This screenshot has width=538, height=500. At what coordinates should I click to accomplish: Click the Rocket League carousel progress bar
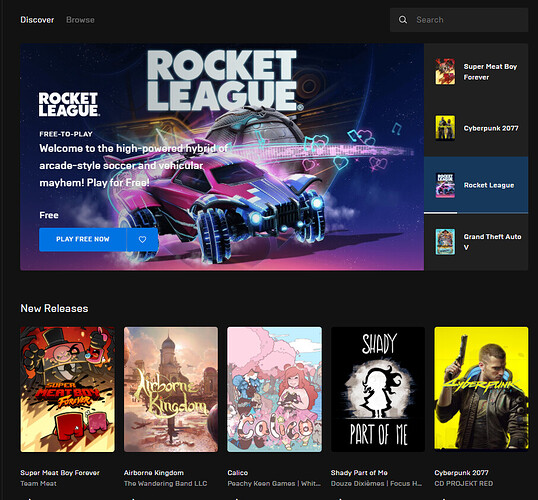point(476,213)
